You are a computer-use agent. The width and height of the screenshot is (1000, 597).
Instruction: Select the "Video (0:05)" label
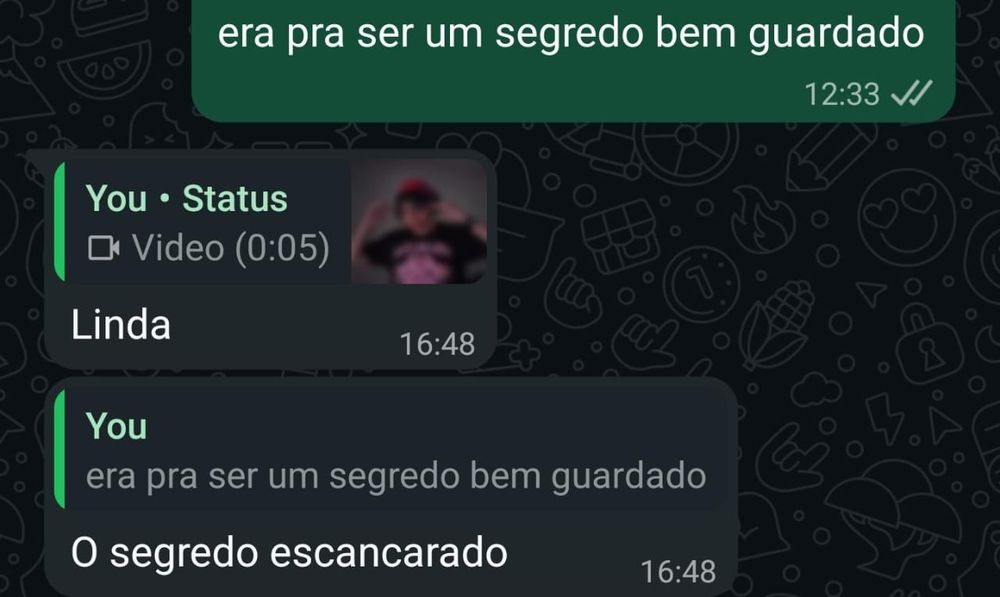pos(231,247)
